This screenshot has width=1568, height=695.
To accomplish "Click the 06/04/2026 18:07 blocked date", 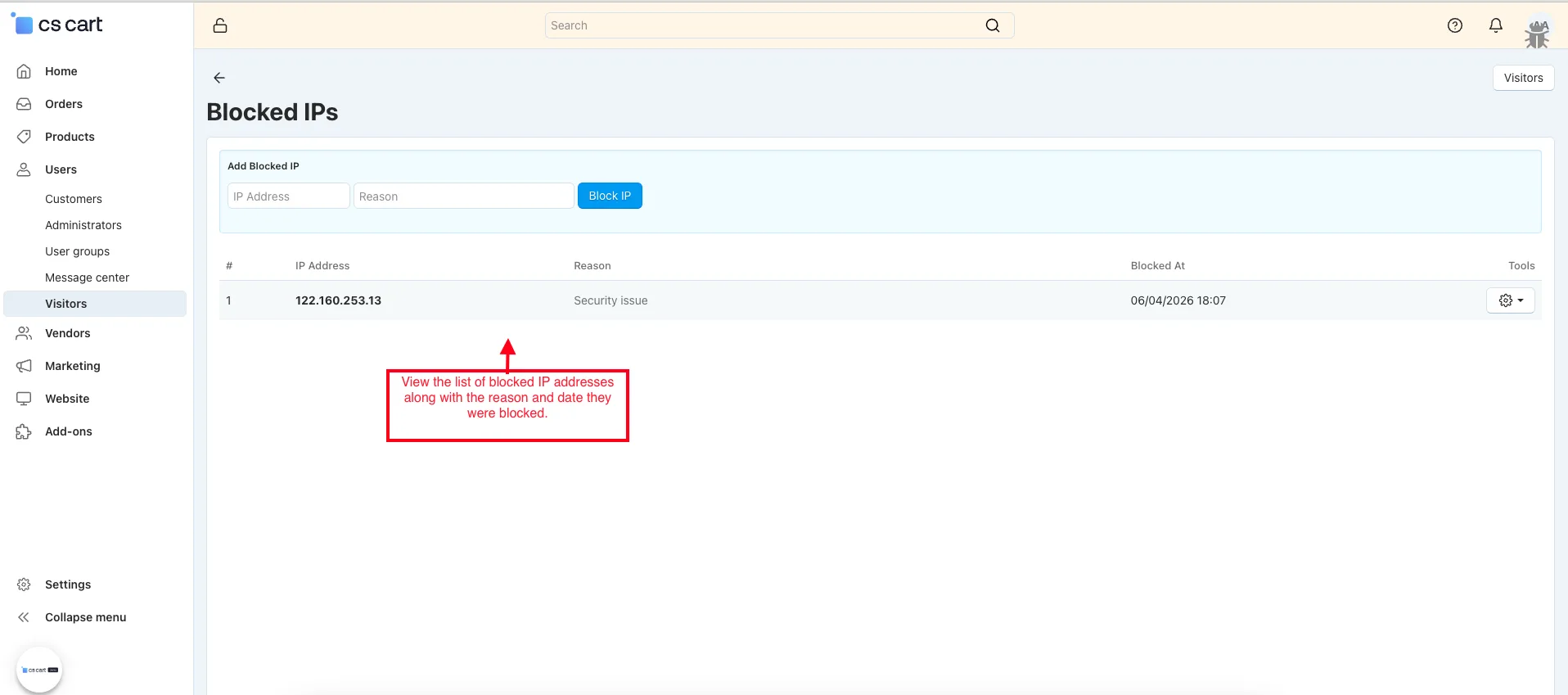I will tap(1178, 300).
